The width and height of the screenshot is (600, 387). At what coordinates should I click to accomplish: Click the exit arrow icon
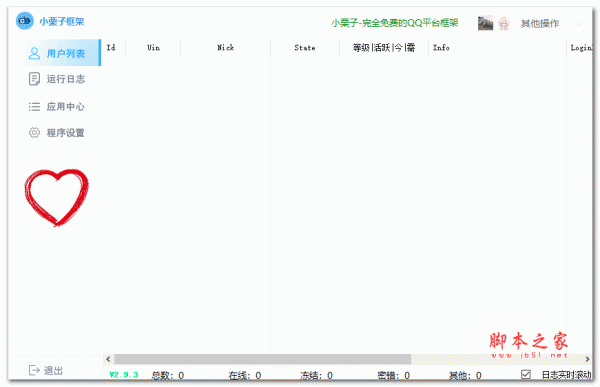[34, 370]
